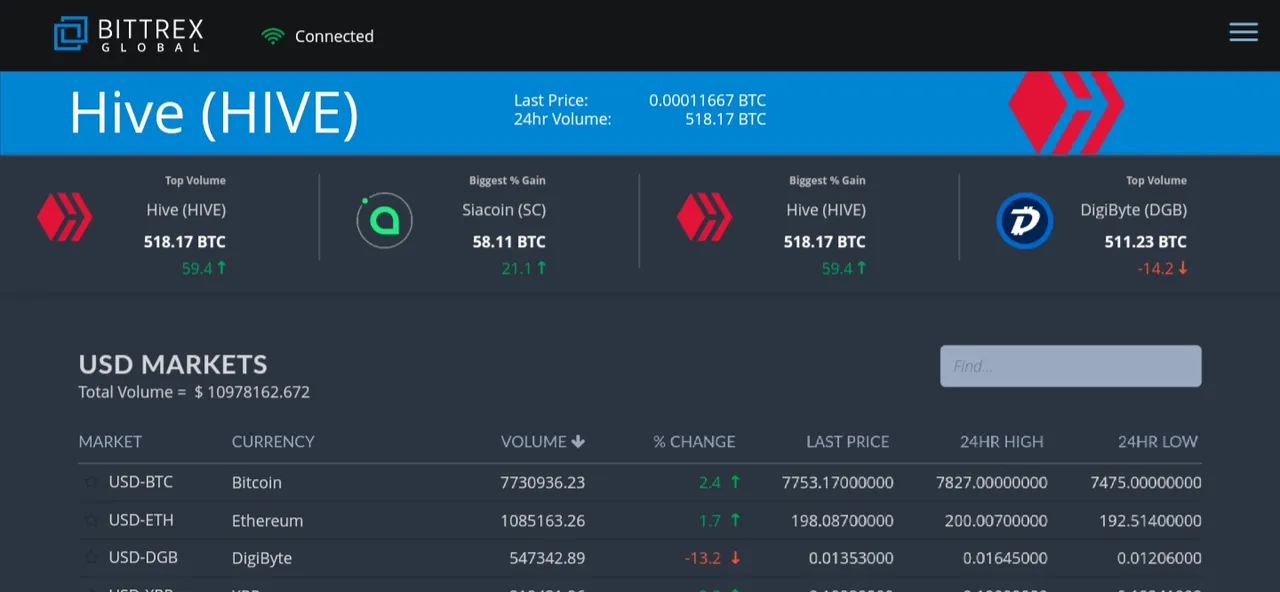Image resolution: width=1280 pixels, height=592 pixels.
Task: Click the USD MARKETS heading
Action: [x=173, y=364]
